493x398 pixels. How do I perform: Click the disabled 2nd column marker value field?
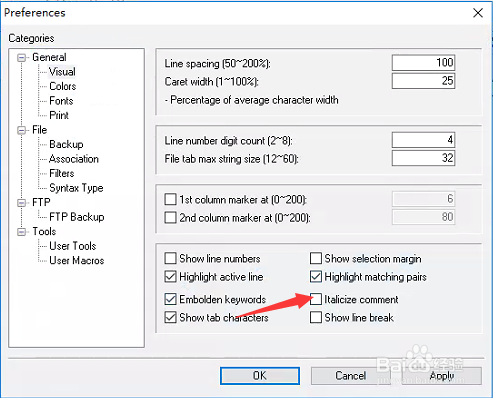423,217
